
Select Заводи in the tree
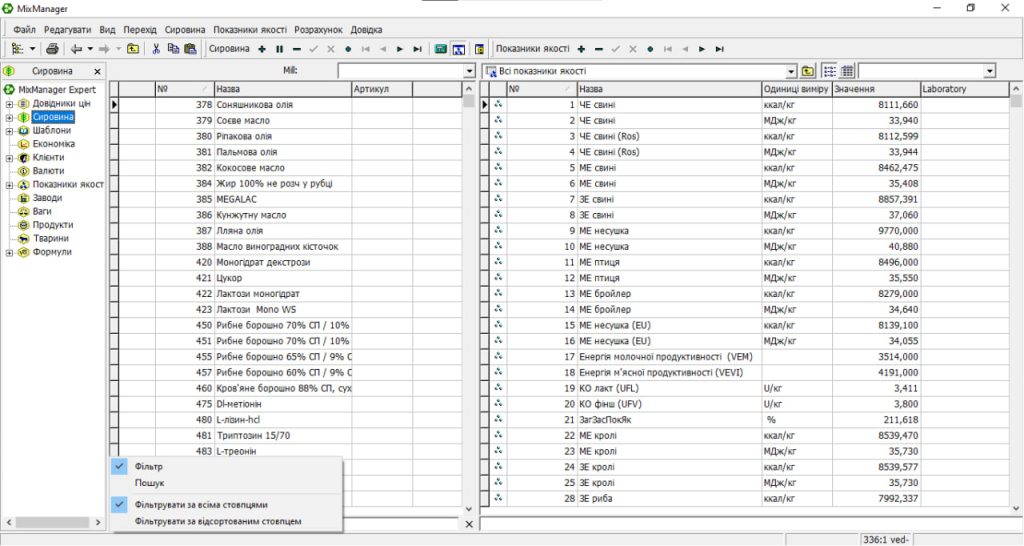[x=47, y=197]
